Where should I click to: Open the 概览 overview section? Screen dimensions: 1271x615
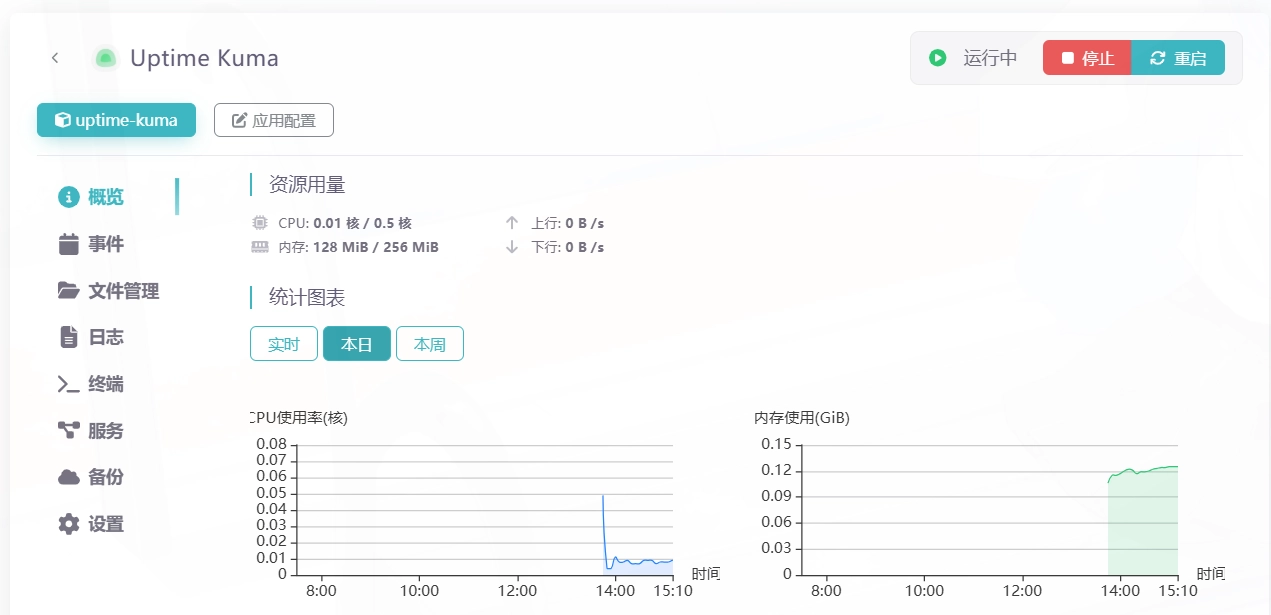(x=106, y=197)
